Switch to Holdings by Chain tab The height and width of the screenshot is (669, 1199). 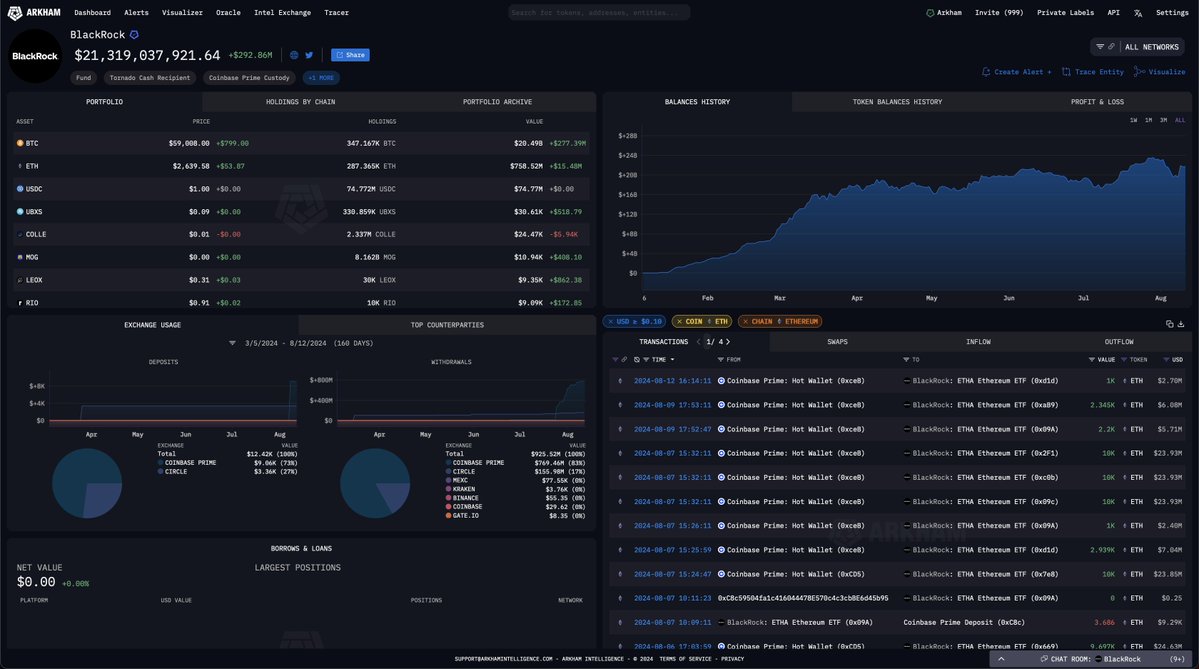[x=301, y=102]
